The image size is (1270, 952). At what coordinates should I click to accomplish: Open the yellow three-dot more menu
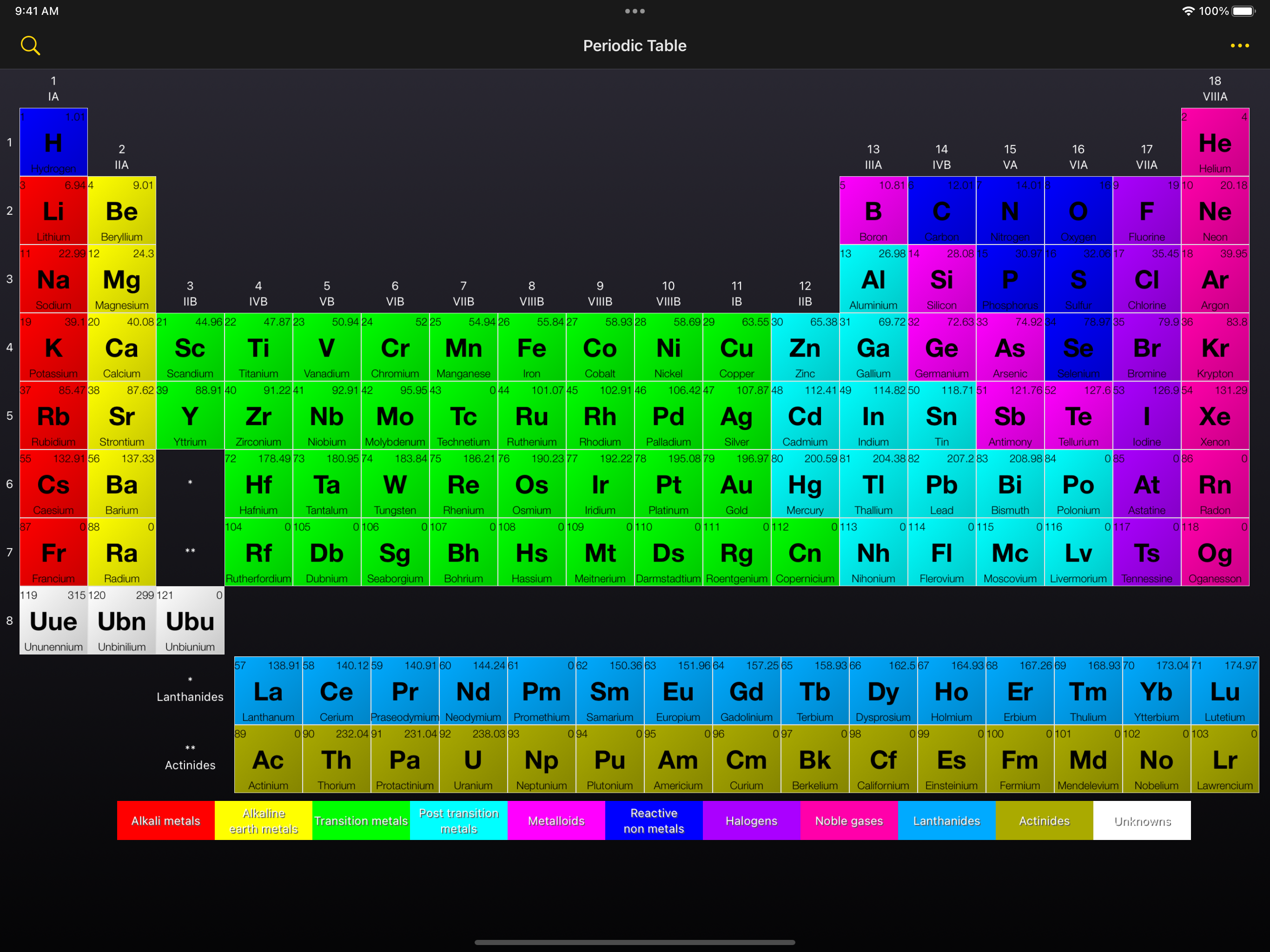coord(1240,46)
